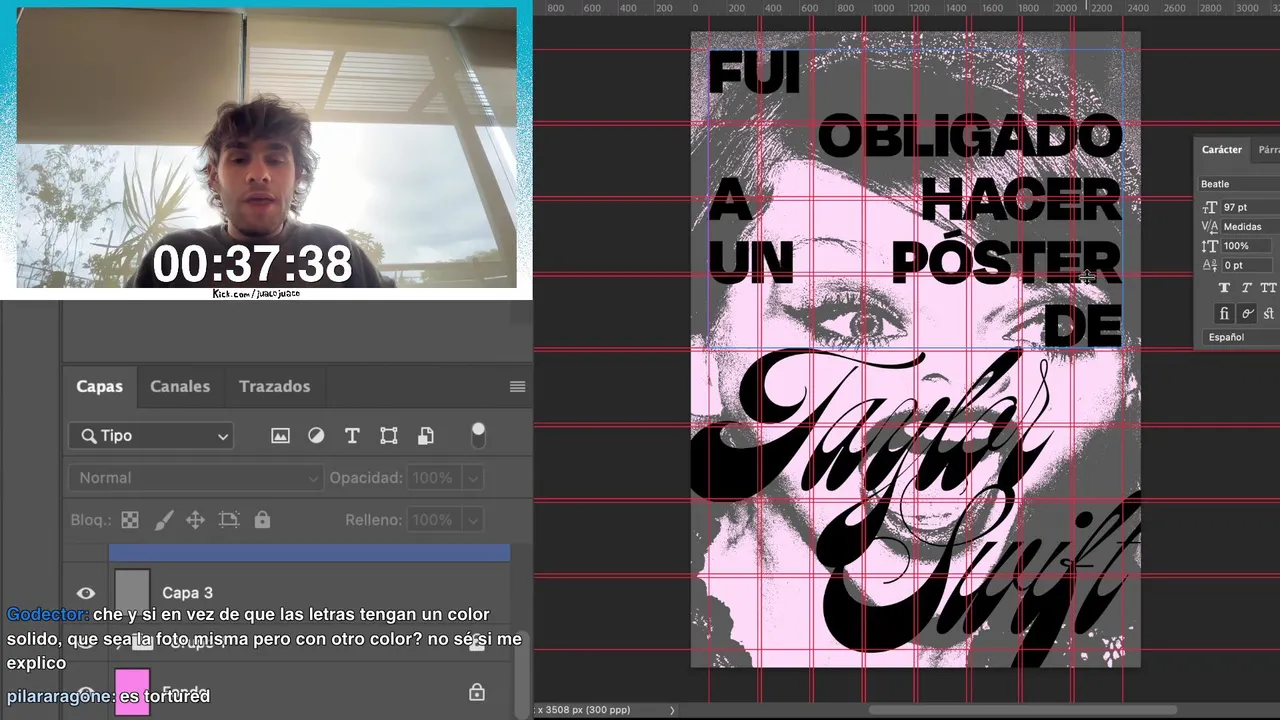Lock artboard nesting icon

(x=229, y=520)
